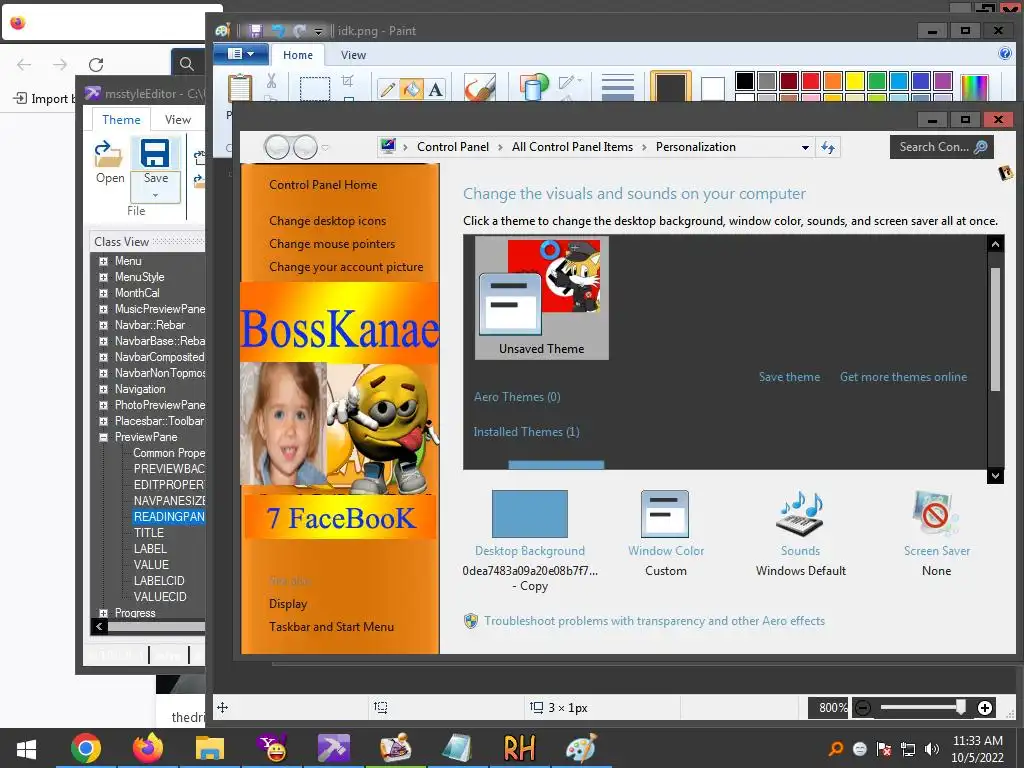
Task: Select the Fill with color bucket tool
Action: (411, 89)
